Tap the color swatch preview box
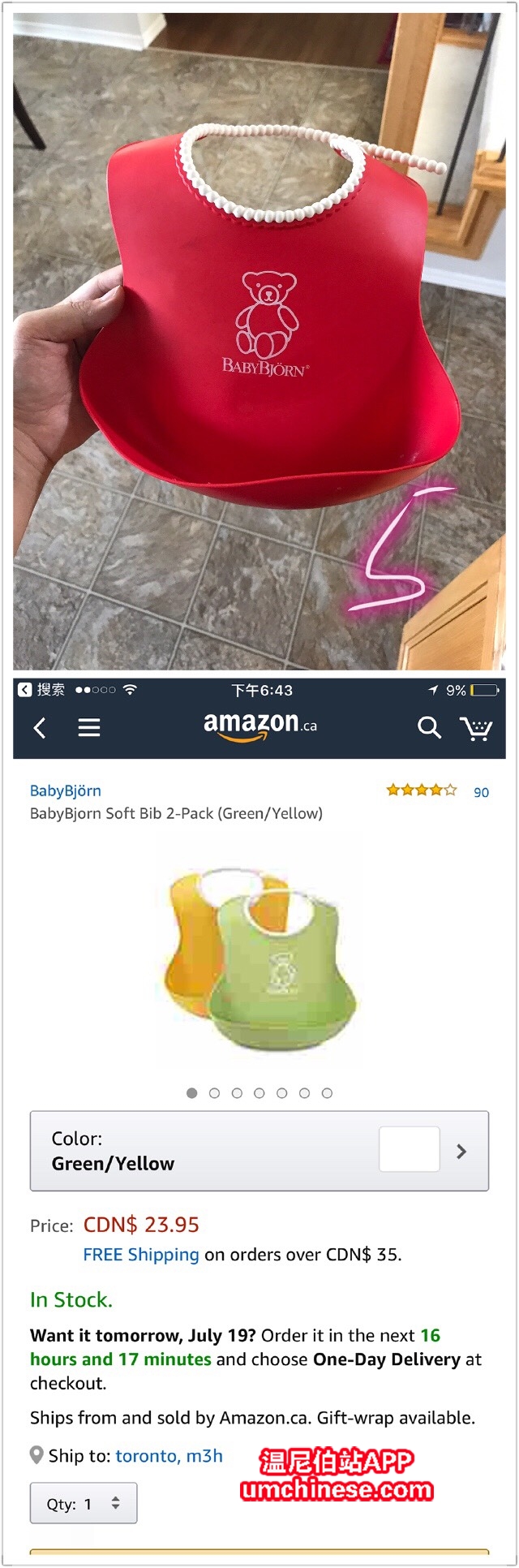This screenshot has height=1568, width=519. click(410, 1149)
